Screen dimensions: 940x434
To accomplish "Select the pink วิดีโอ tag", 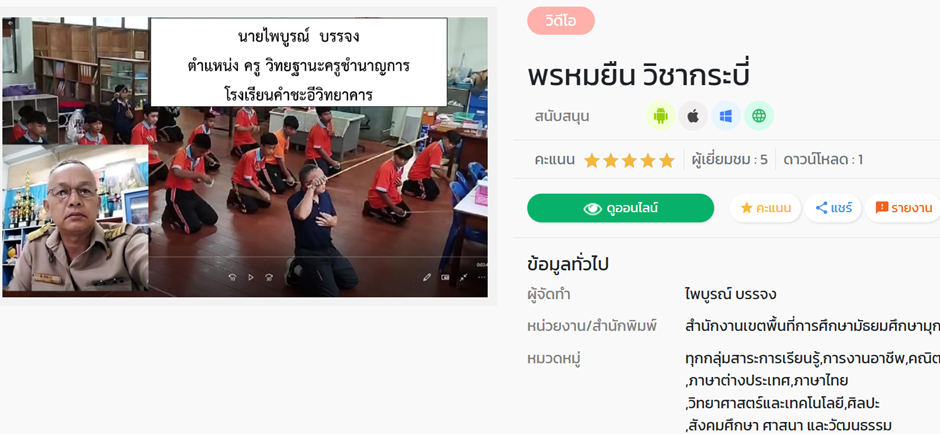I will click(x=561, y=20).
